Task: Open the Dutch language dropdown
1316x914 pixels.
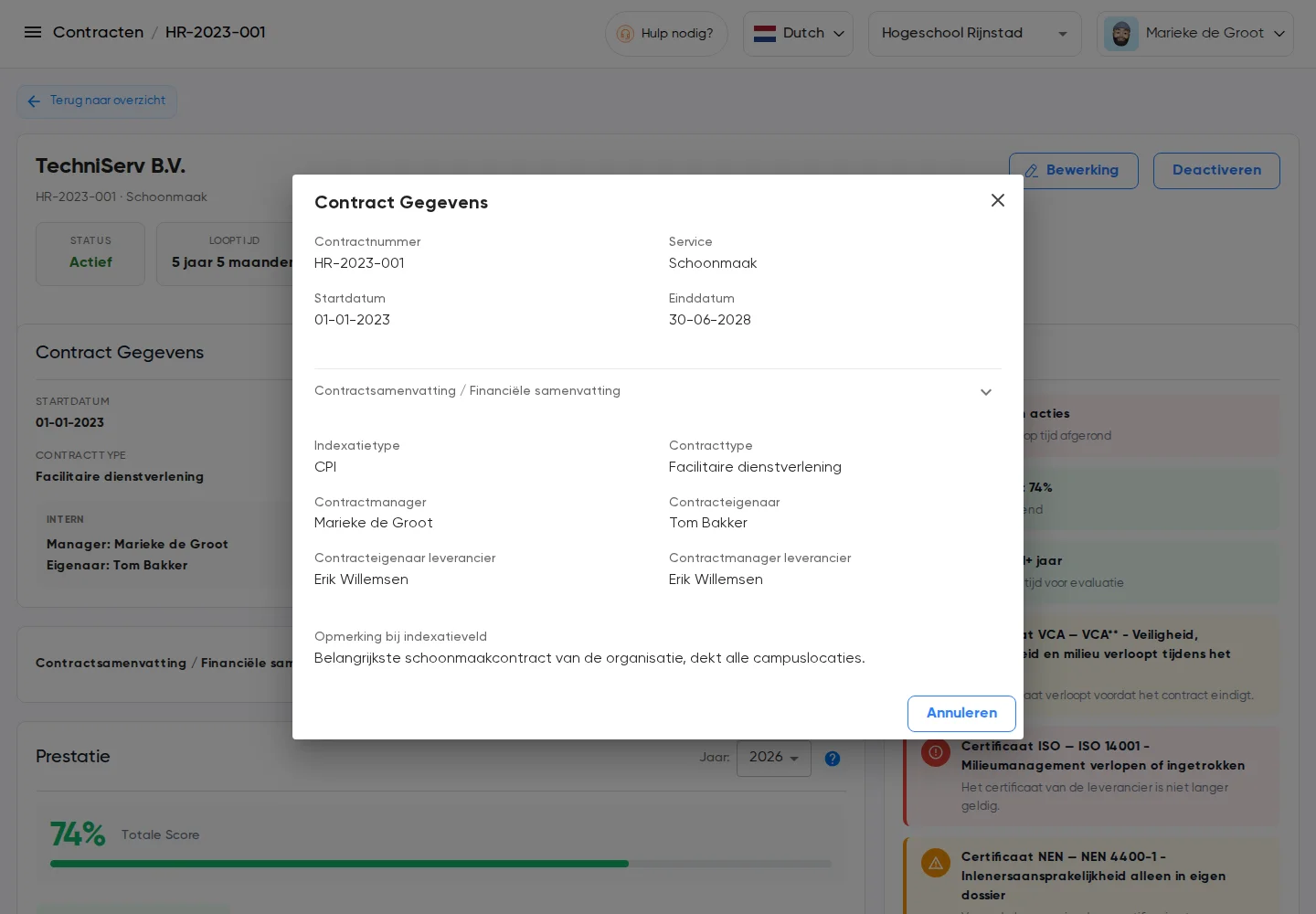Action: (x=798, y=34)
